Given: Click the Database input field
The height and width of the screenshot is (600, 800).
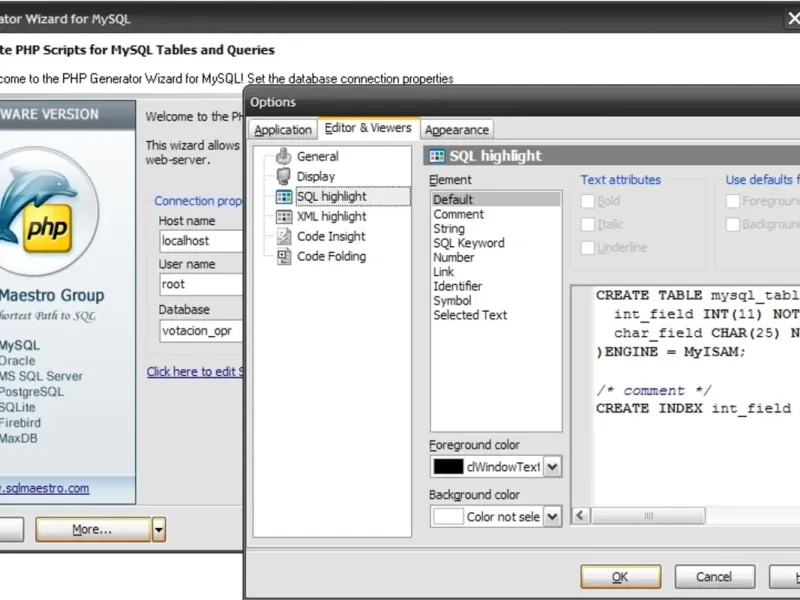Looking at the screenshot, I should pyautogui.click(x=201, y=331).
